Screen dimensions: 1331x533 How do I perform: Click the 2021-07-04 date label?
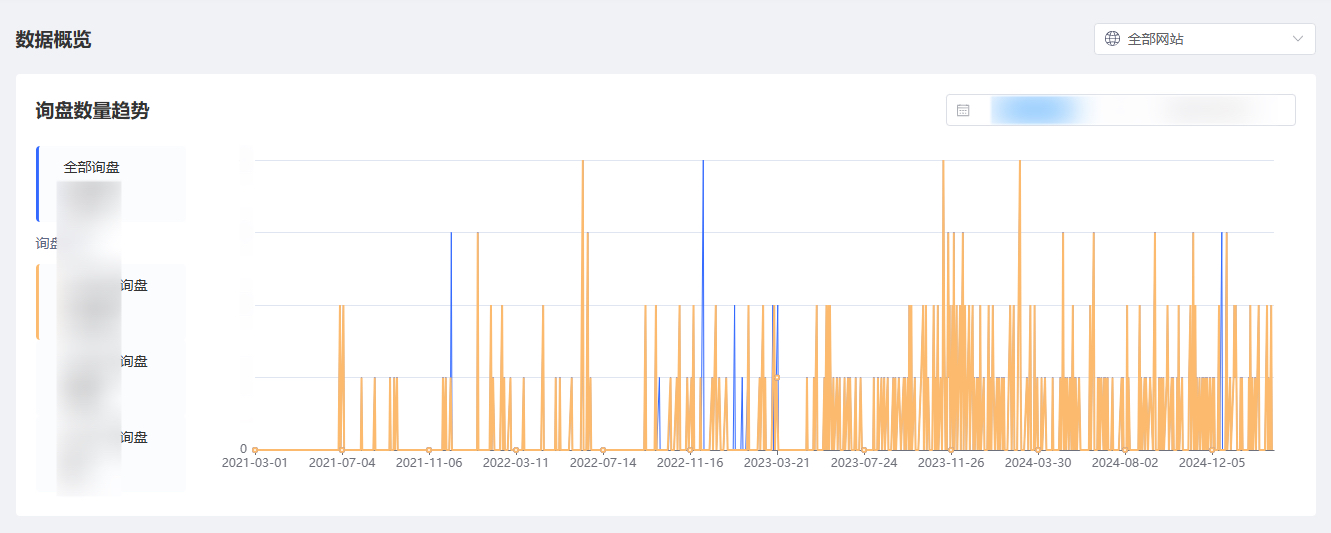point(342,463)
